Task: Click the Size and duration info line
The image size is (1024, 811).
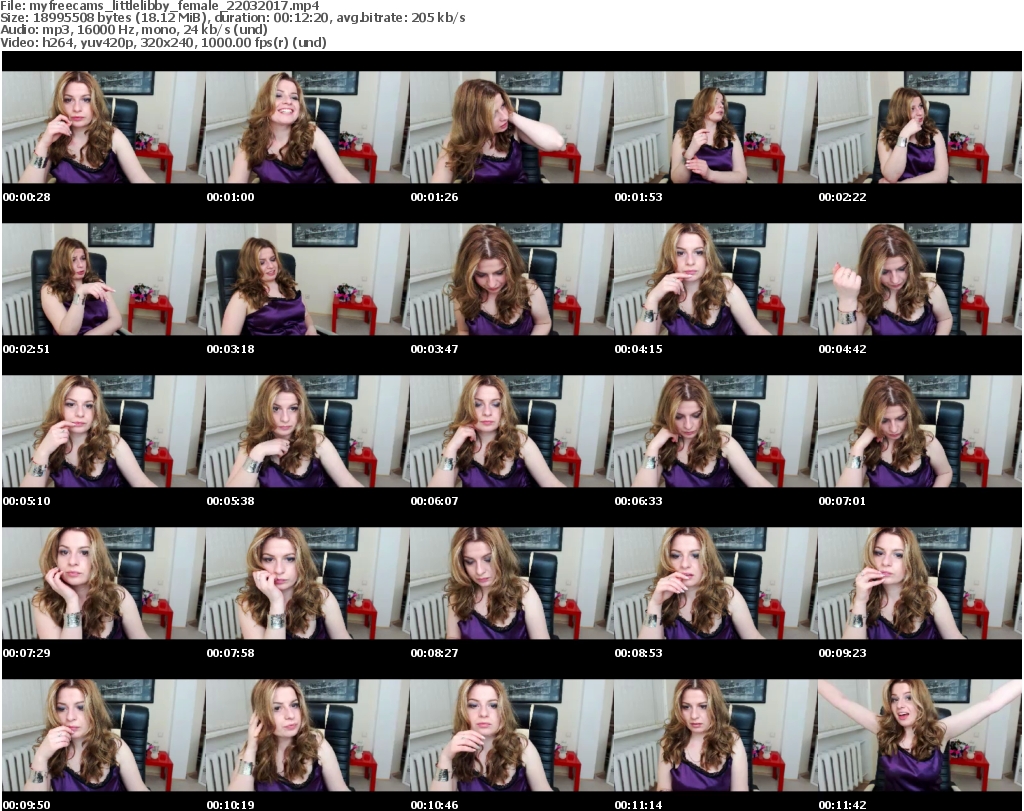Action: tap(233, 18)
